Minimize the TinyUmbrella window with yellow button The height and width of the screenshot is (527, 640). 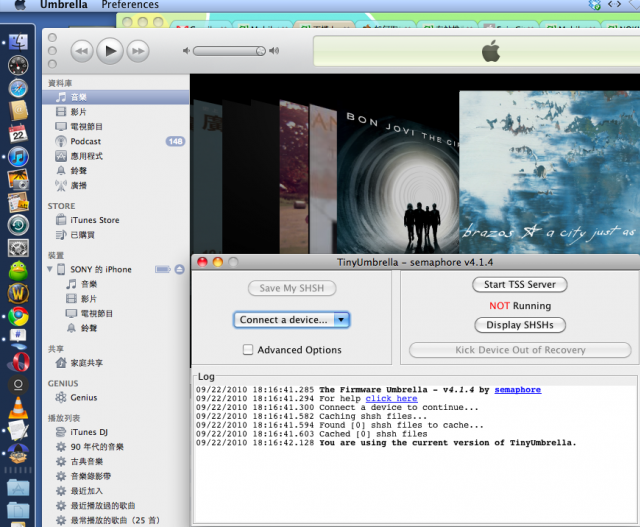tap(218, 262)
